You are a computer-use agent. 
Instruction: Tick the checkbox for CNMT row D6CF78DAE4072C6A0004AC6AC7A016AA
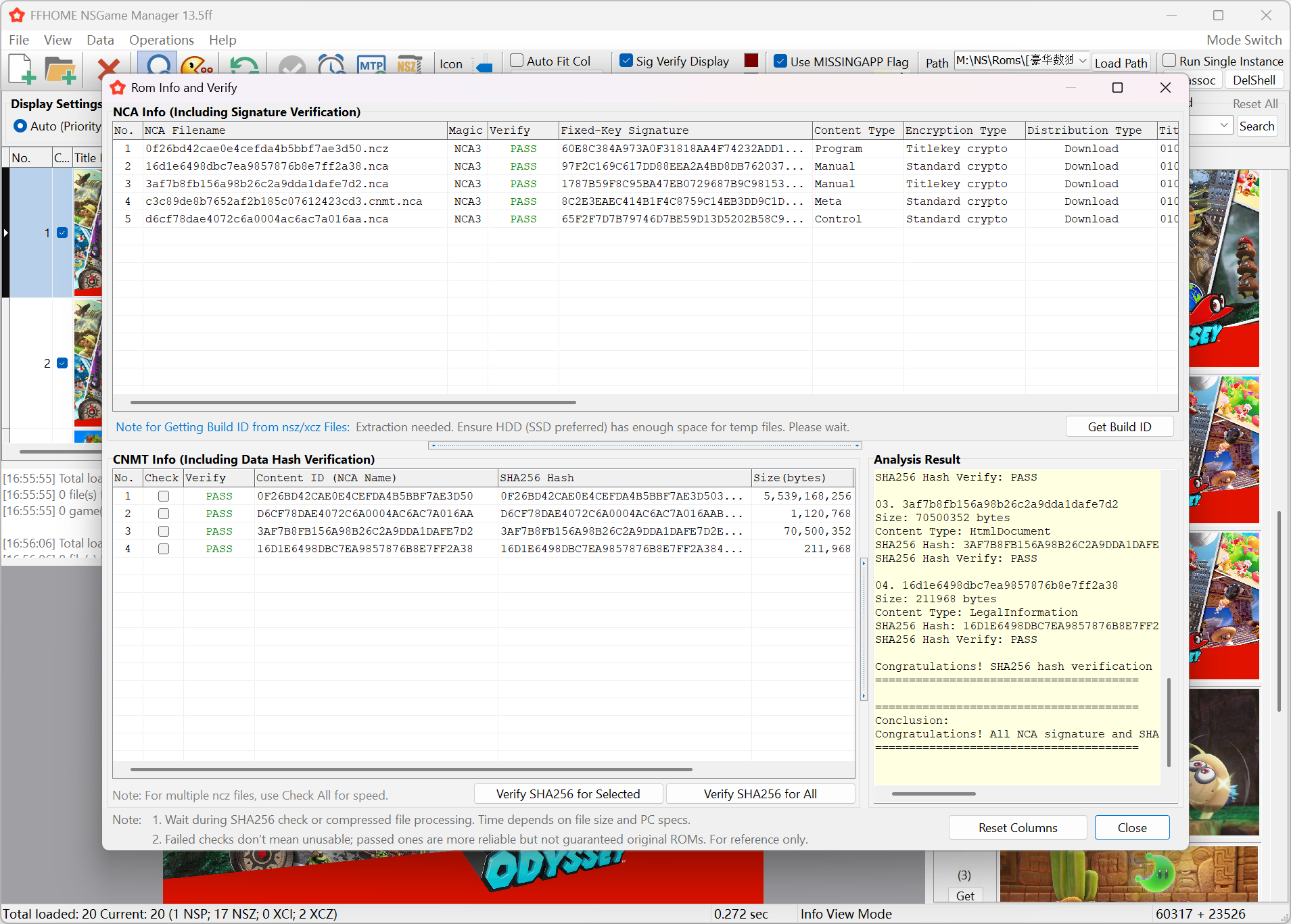click(164, 514)
